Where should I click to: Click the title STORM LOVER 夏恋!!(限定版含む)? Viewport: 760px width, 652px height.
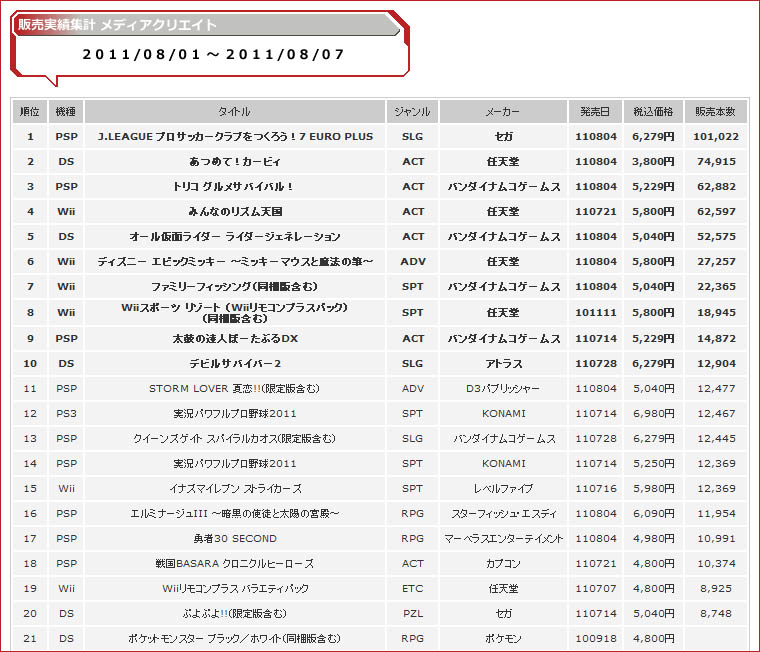[x=235, y=389]
